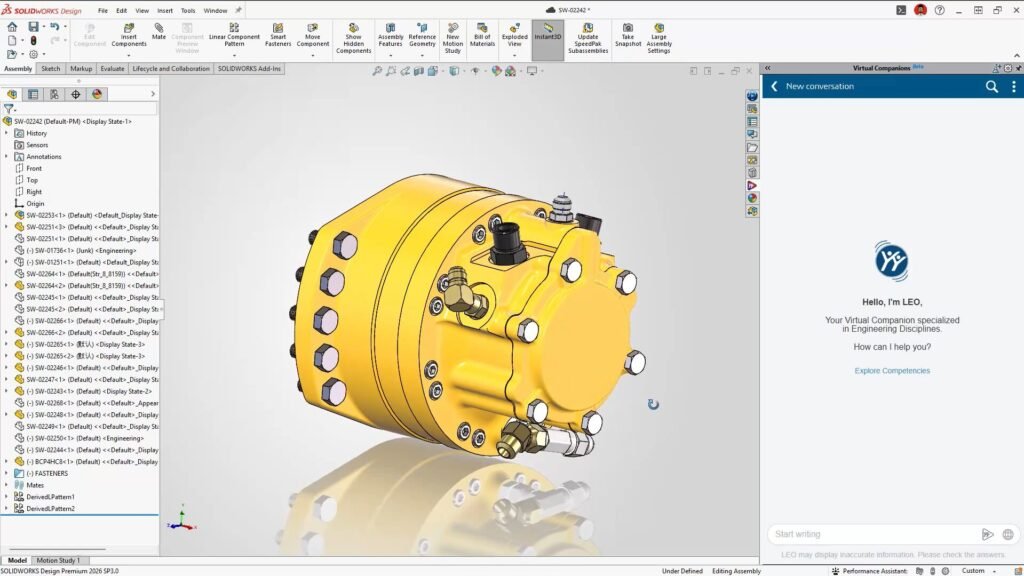Click Update SpeedPak Subassemblies

[x=588, y=39]
